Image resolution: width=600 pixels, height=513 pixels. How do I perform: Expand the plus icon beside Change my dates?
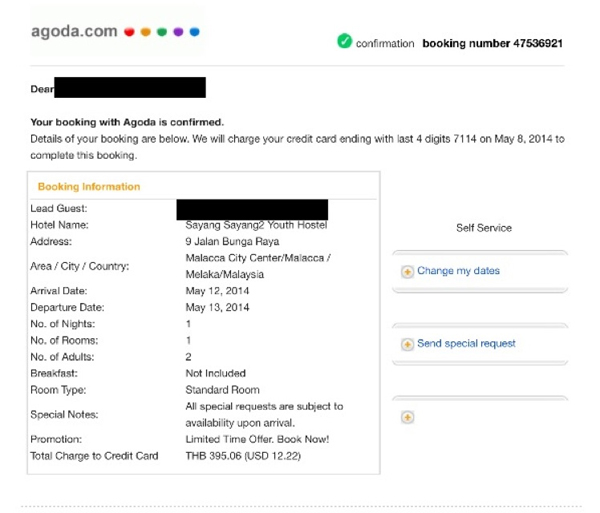pyautogui.click(x=407, y=272)
